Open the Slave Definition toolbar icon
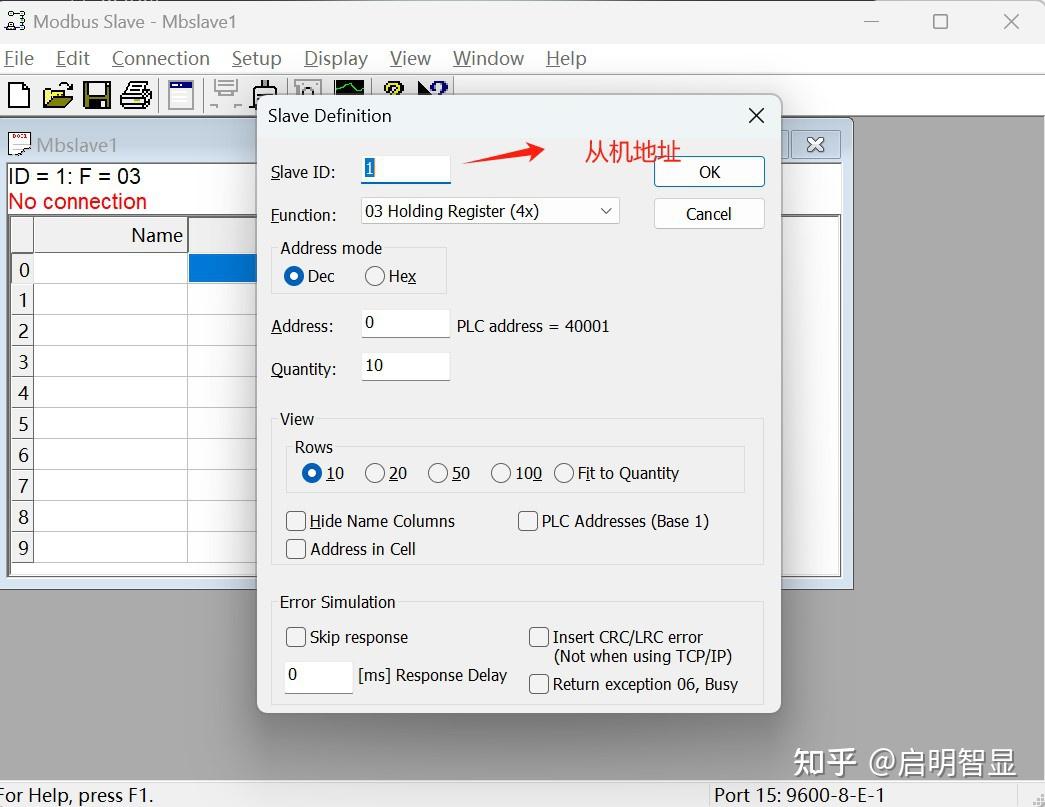Viewport: 1045px width, 807px height. point(181,94)
